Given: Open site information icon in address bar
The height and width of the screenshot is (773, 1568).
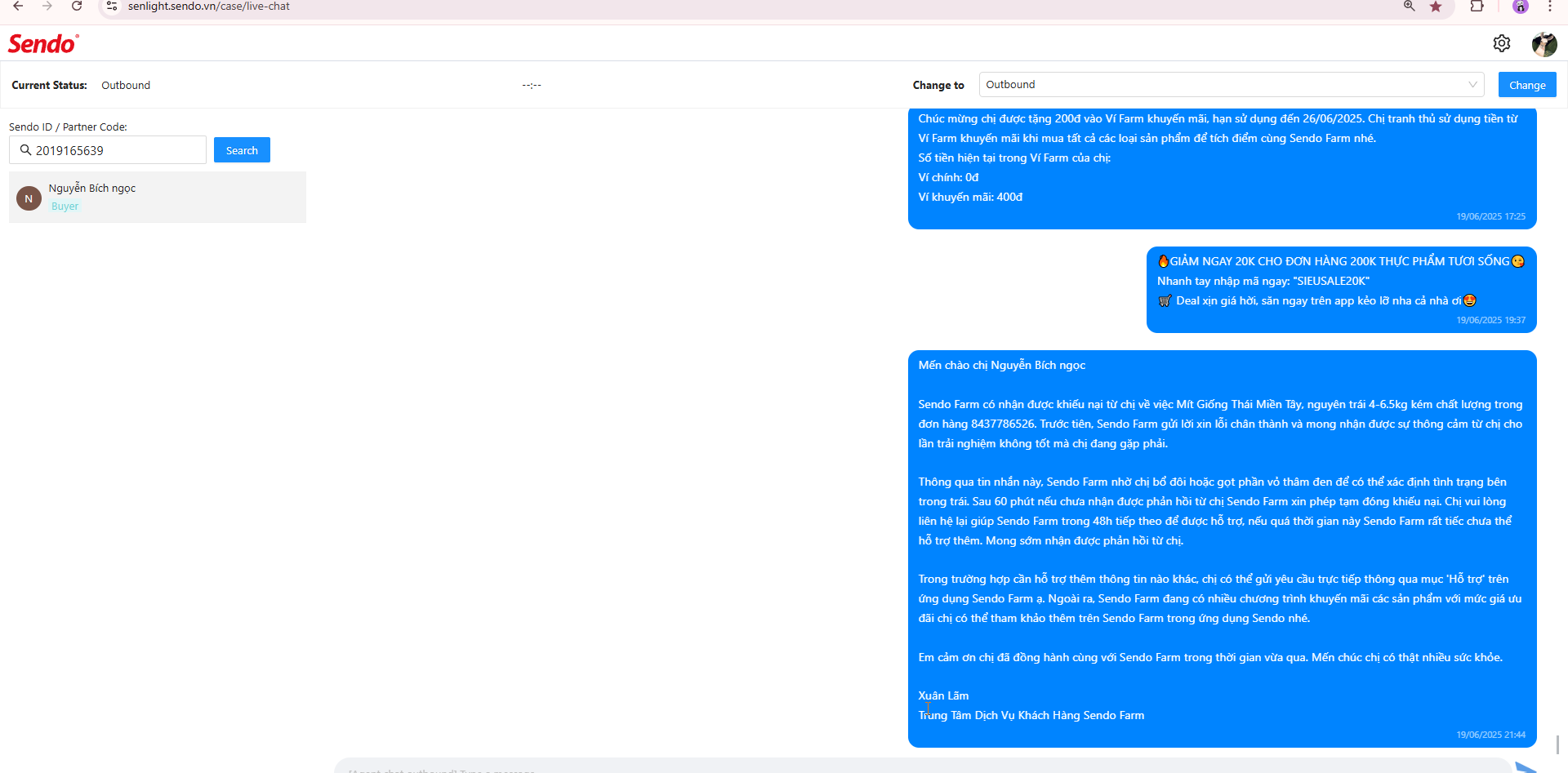Looking at the screenshot, I should (112, 6).
